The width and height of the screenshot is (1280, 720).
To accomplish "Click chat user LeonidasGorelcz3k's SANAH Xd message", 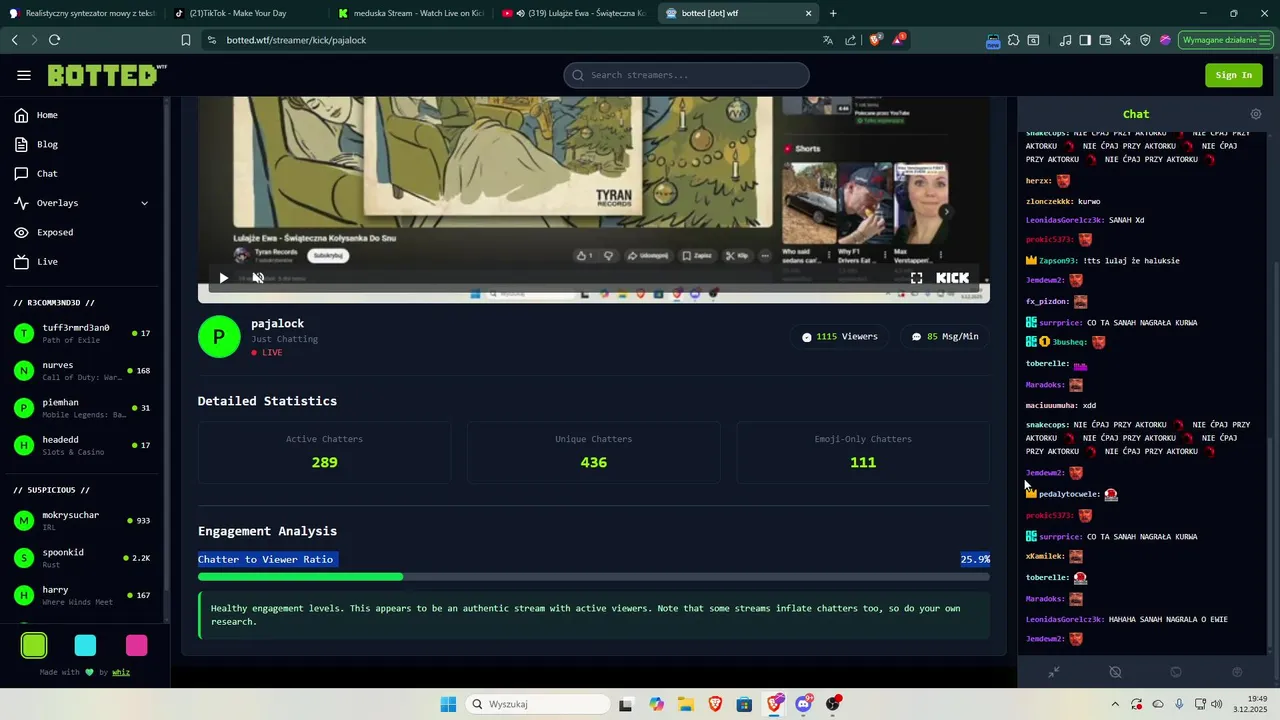I will (x=1085, y=220).
